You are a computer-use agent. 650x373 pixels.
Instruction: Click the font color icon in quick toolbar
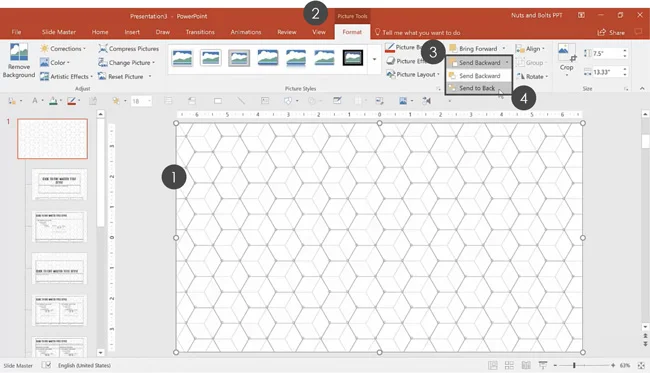[x=35, y=101]
